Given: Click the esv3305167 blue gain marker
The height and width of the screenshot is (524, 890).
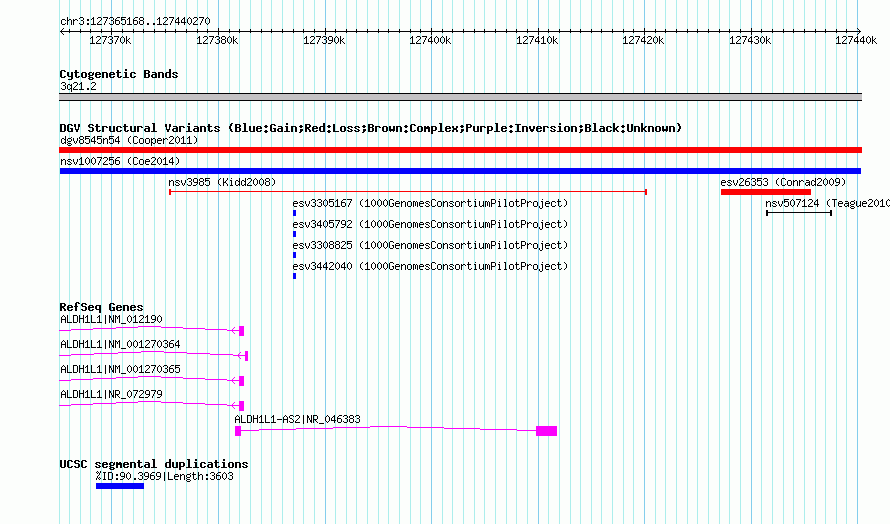Looking at the screenshot, I should (295, 213).
